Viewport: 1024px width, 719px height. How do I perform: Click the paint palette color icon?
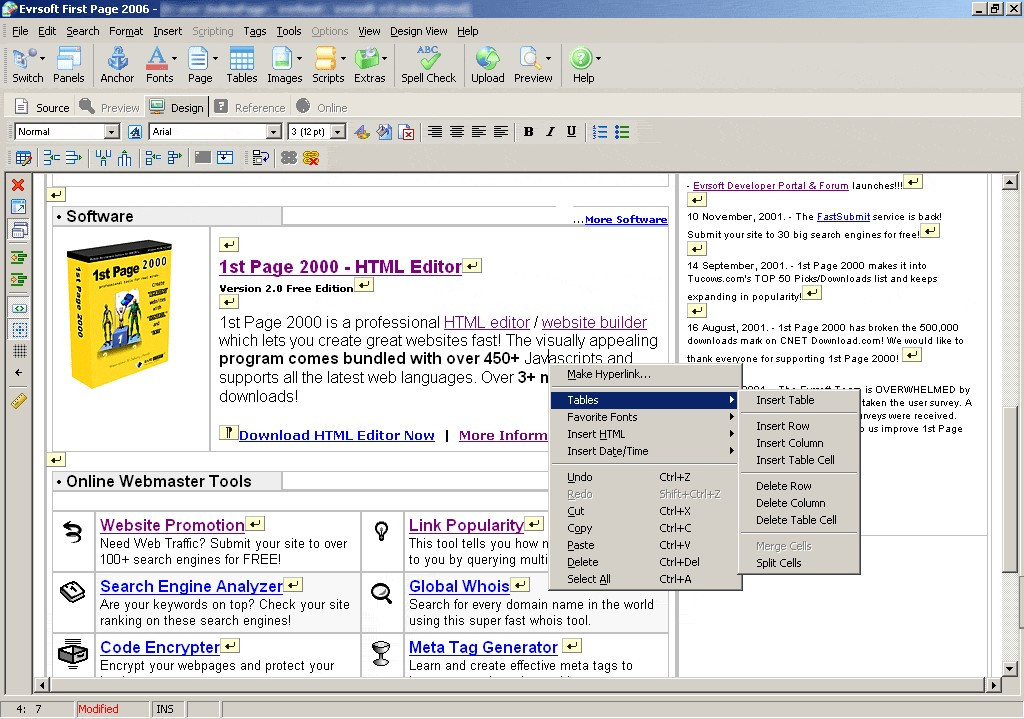point(362,132)
